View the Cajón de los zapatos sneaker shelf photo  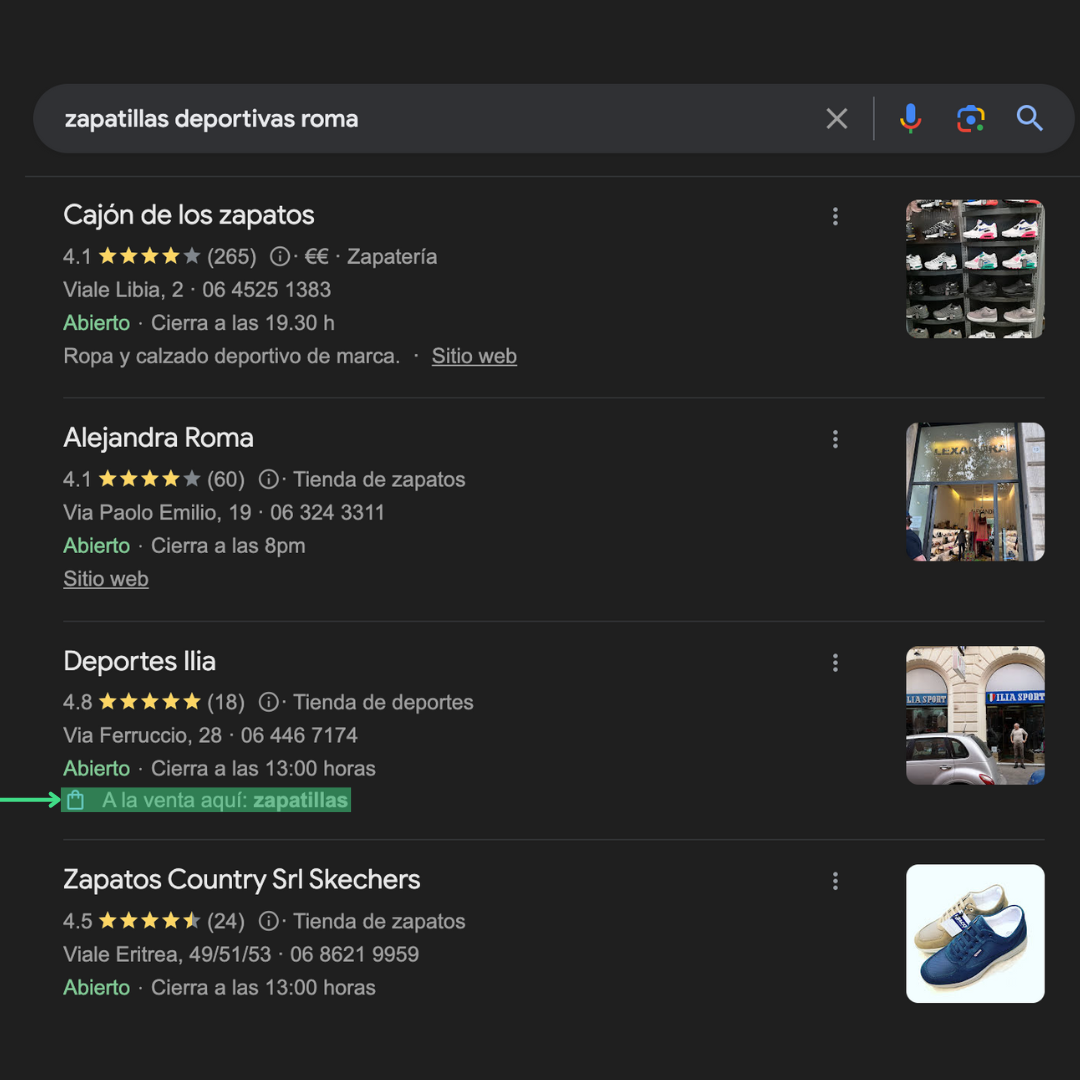(x=975, y=269)
